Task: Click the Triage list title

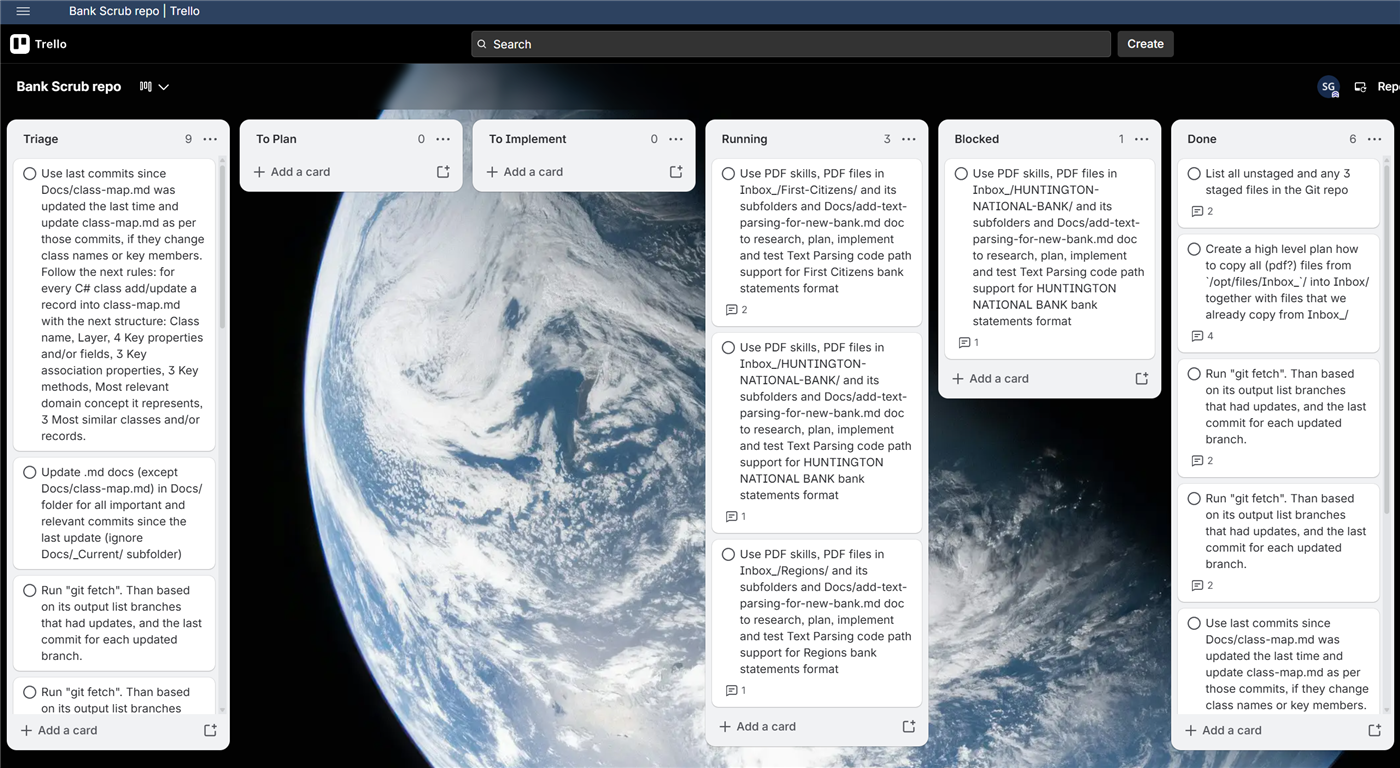Action: [41, 139]
